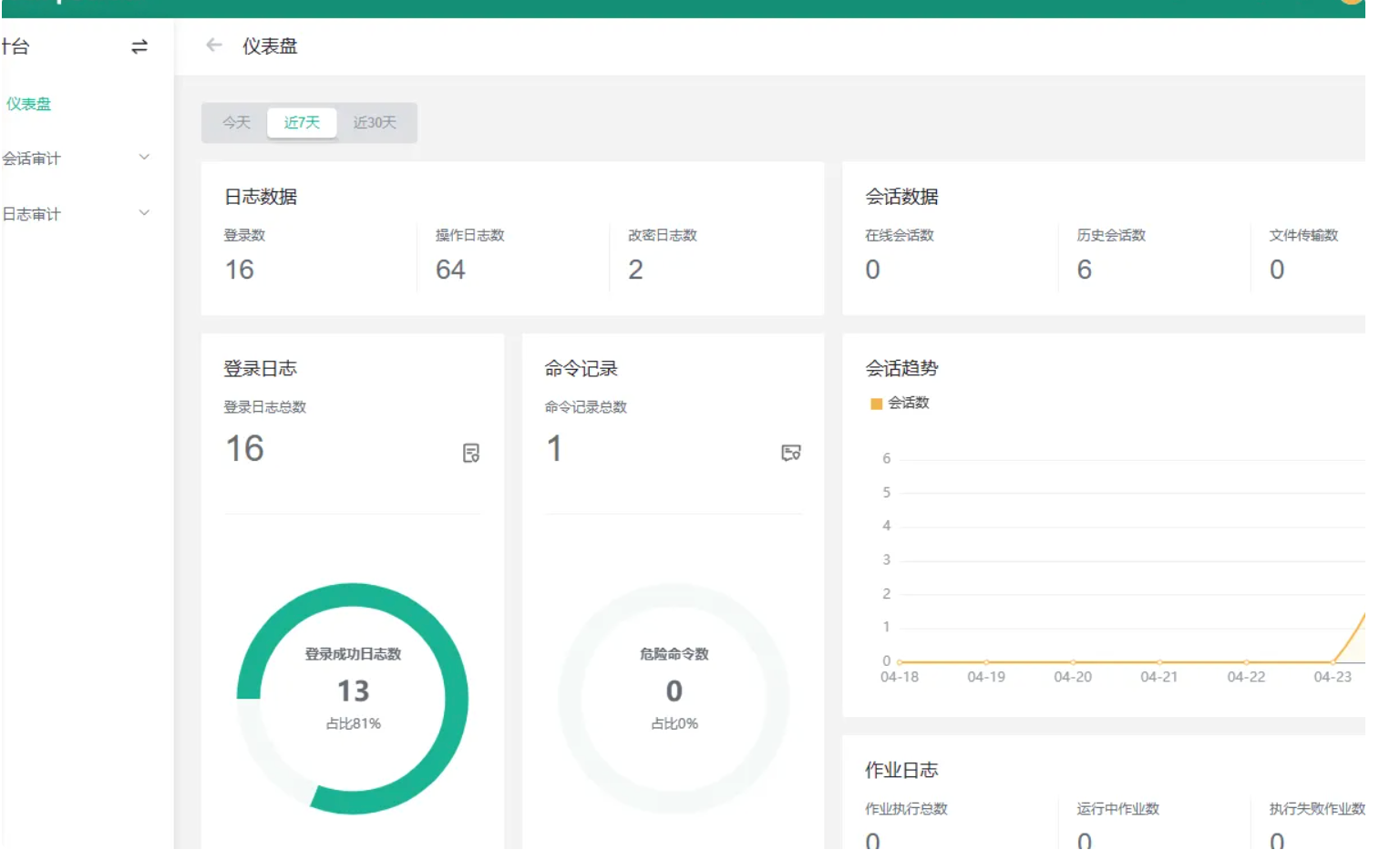The image size is (1400, 860).
Task: Go back with the left arrow icon
Action: pyautogui.click(x=214, y=45)
